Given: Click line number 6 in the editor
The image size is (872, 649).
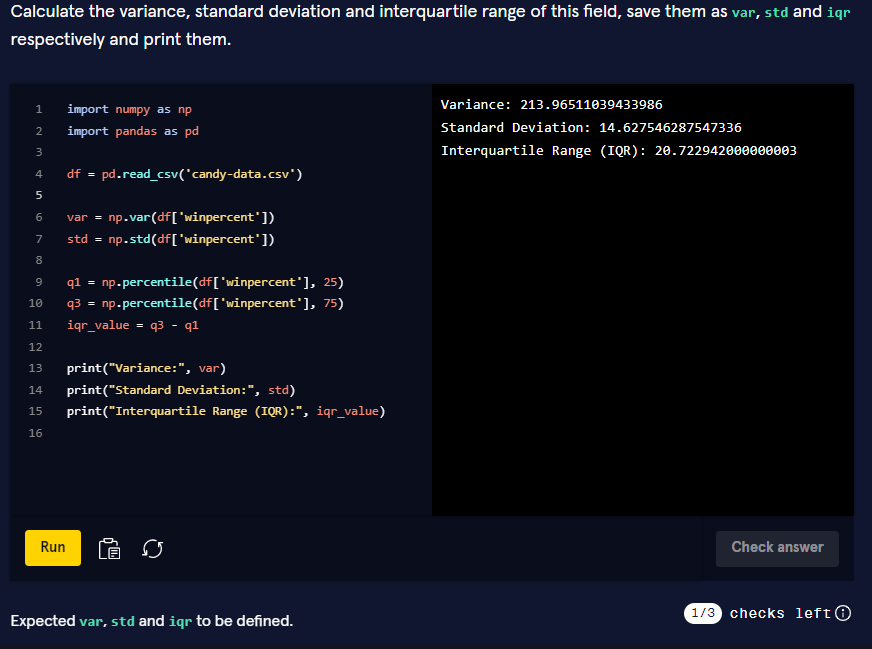Looking at the screenshot, I should pyautogui.click(x=38, y=217).
